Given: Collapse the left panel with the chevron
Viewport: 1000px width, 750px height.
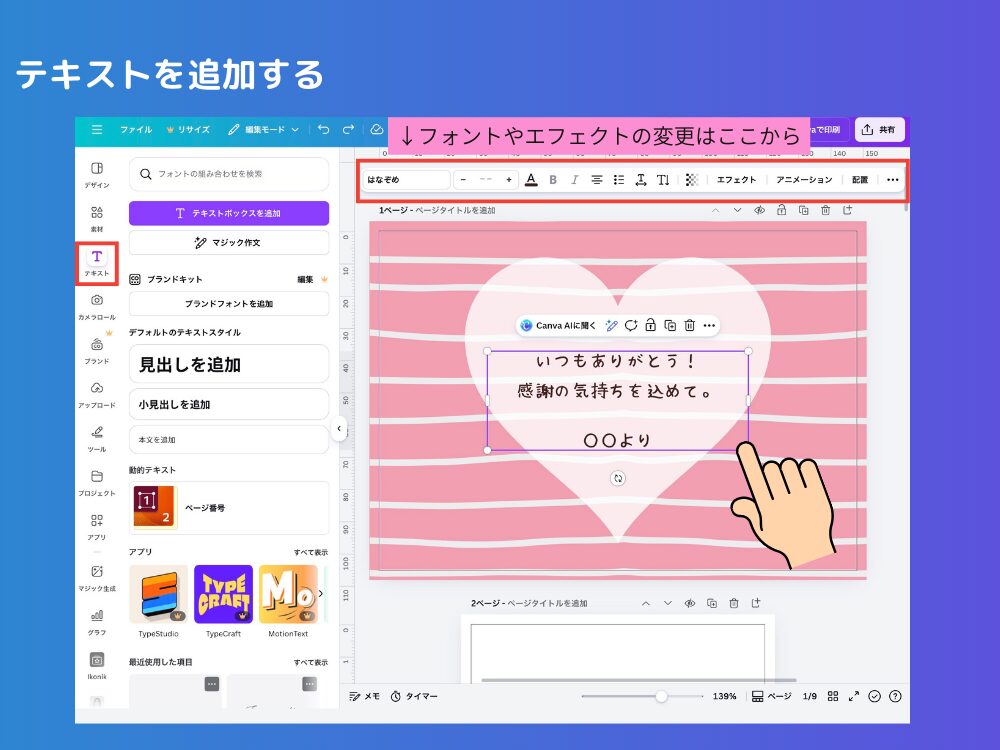Looking at the screenshot, I should [339, 427].
